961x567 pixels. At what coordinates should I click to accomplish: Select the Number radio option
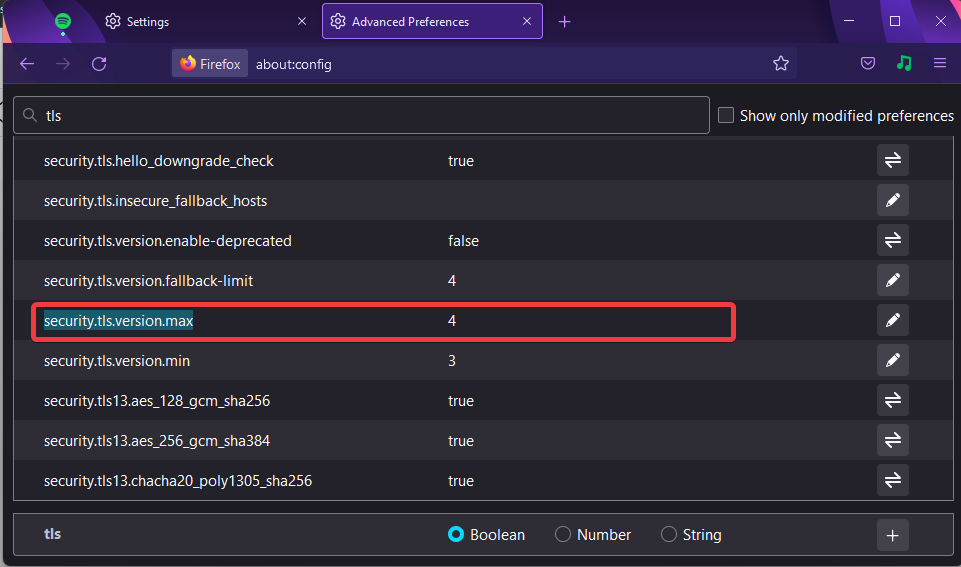(563, 535)
